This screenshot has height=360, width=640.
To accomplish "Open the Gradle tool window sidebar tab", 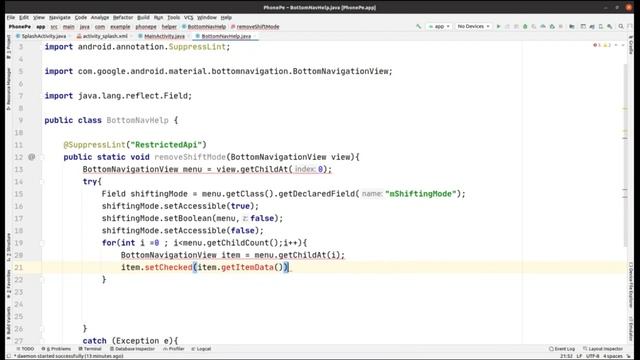I will [631, 45].
